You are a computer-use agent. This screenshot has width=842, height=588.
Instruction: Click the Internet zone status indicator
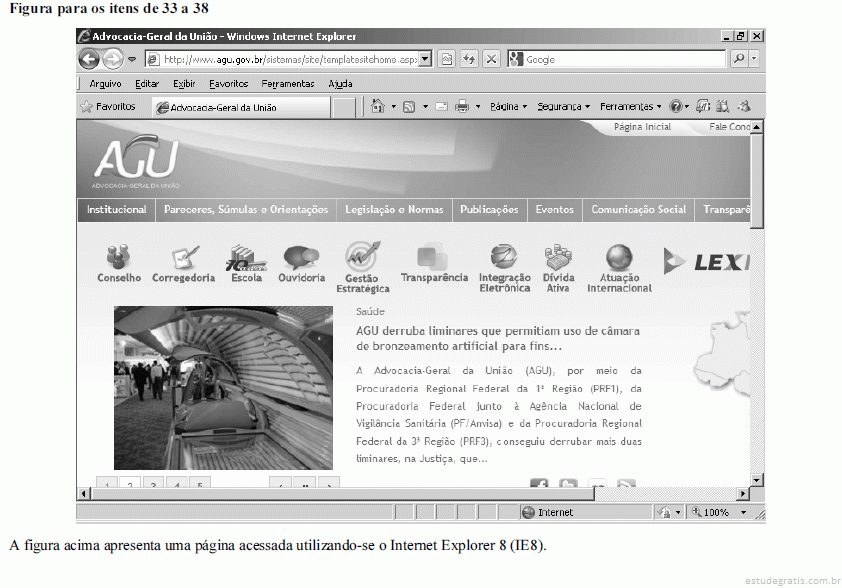[x=548, y=512]
